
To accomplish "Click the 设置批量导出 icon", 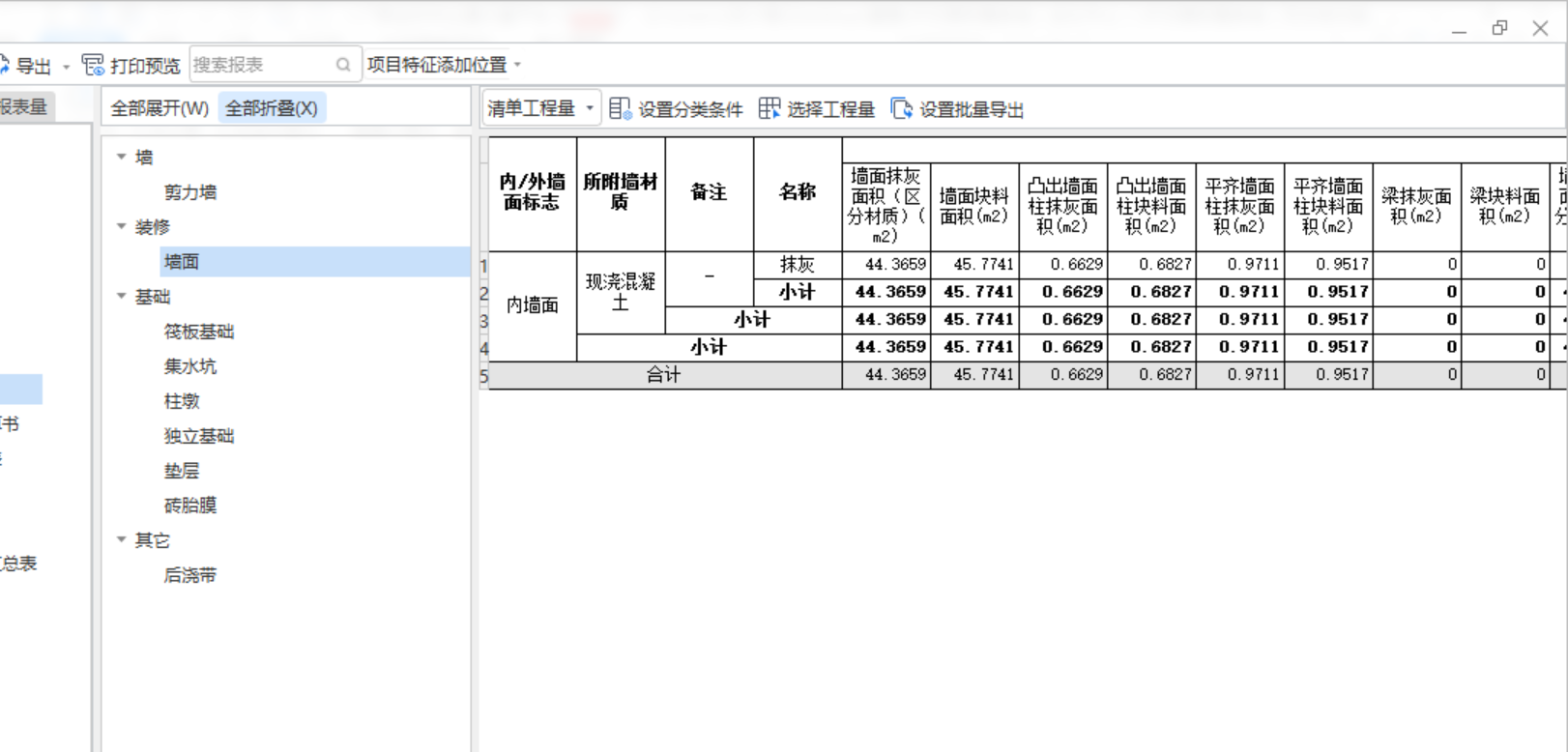I will point(901,108).
